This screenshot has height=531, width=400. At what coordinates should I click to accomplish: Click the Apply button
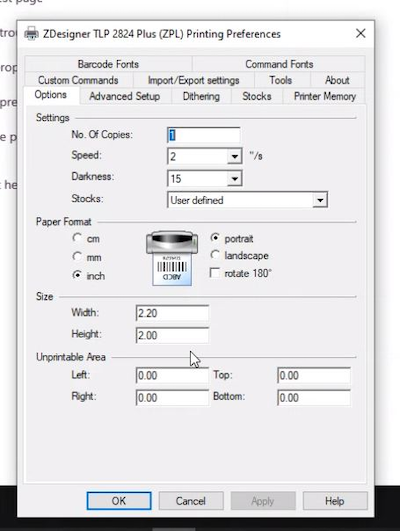(263, 501)
